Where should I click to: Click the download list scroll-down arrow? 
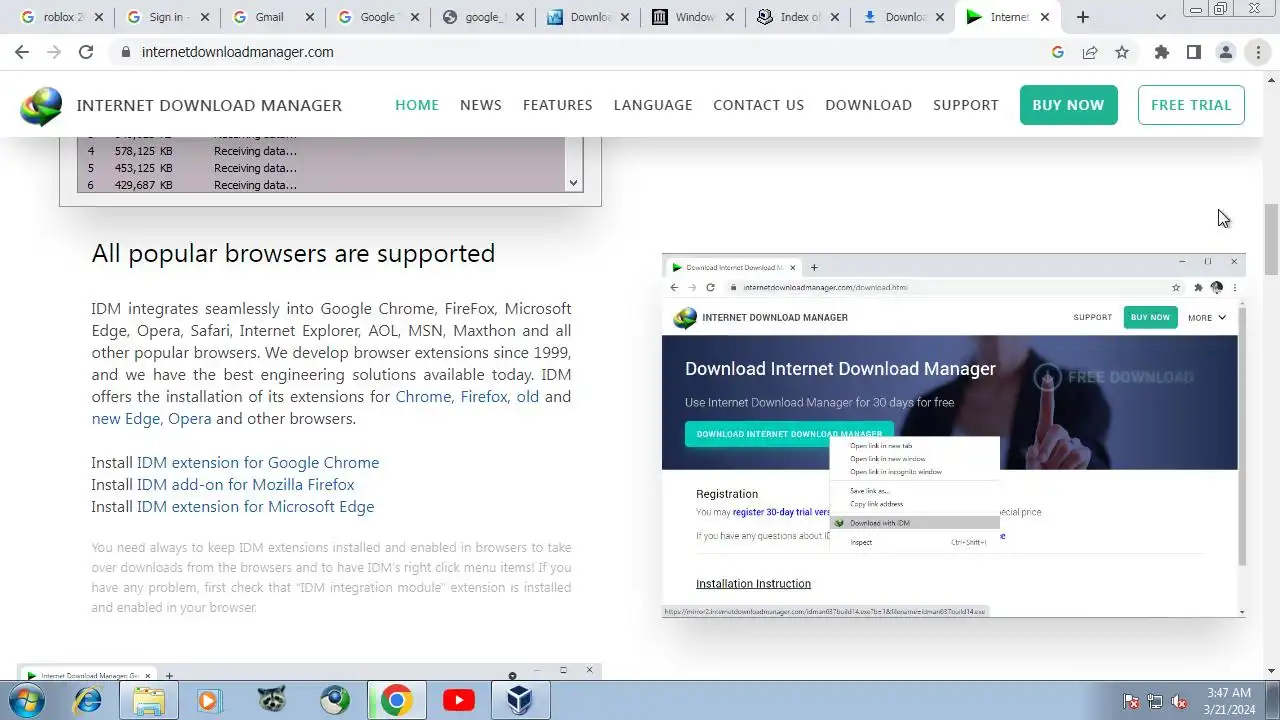(573, 182)
